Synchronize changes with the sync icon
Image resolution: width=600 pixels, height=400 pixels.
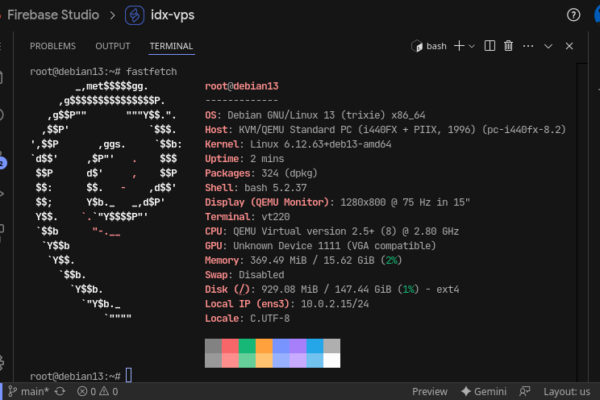click(60, 392)
